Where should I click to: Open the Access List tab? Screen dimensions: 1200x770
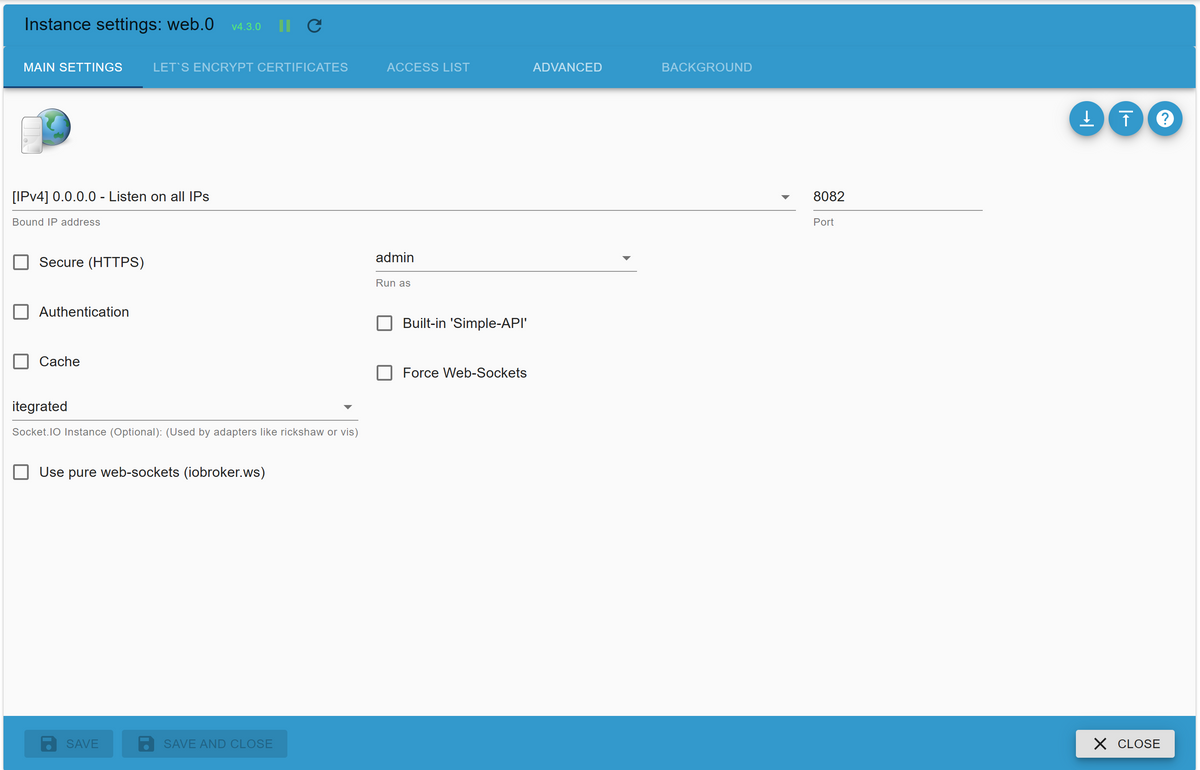(428, 67)
